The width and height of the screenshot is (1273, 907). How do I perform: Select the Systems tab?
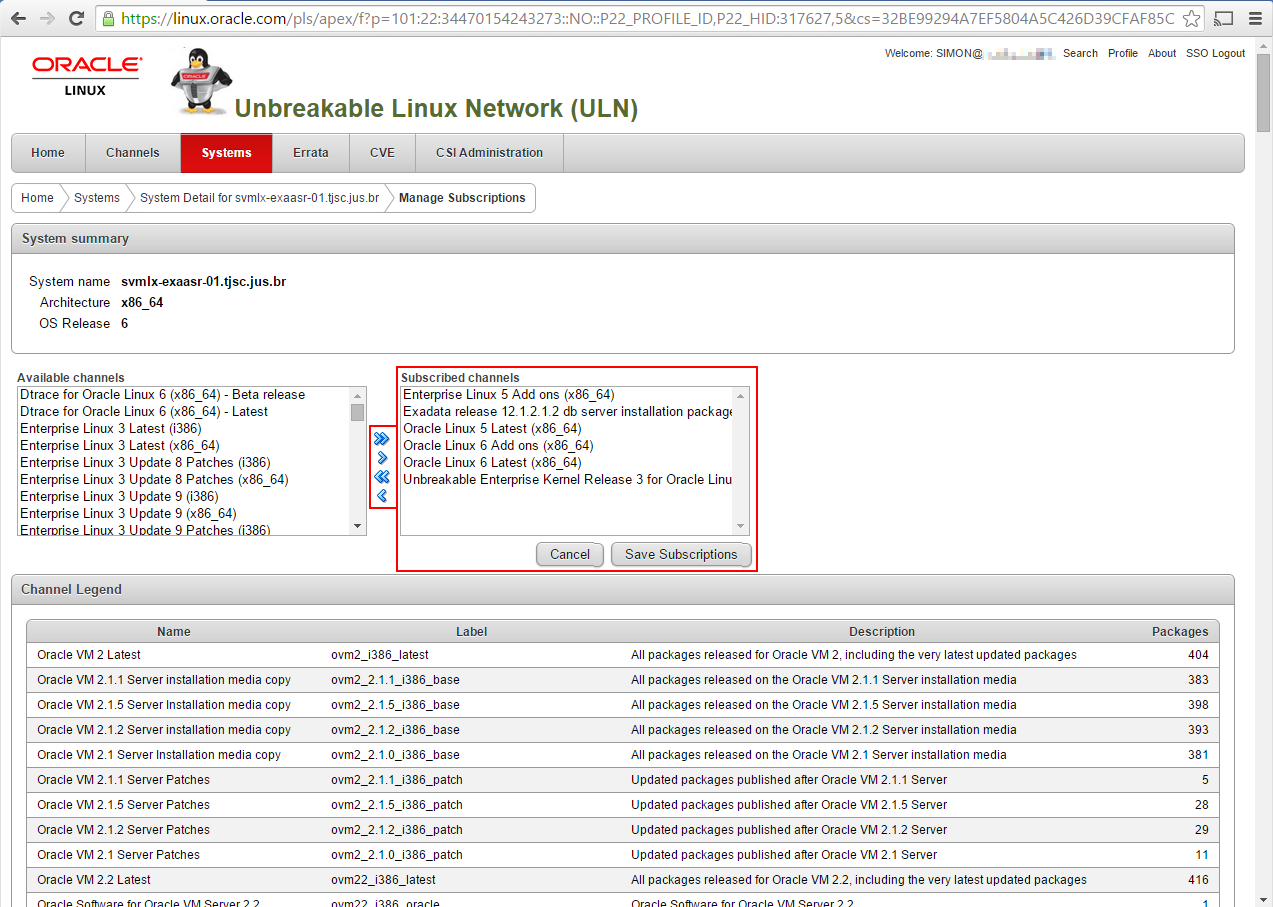point(226,153)
